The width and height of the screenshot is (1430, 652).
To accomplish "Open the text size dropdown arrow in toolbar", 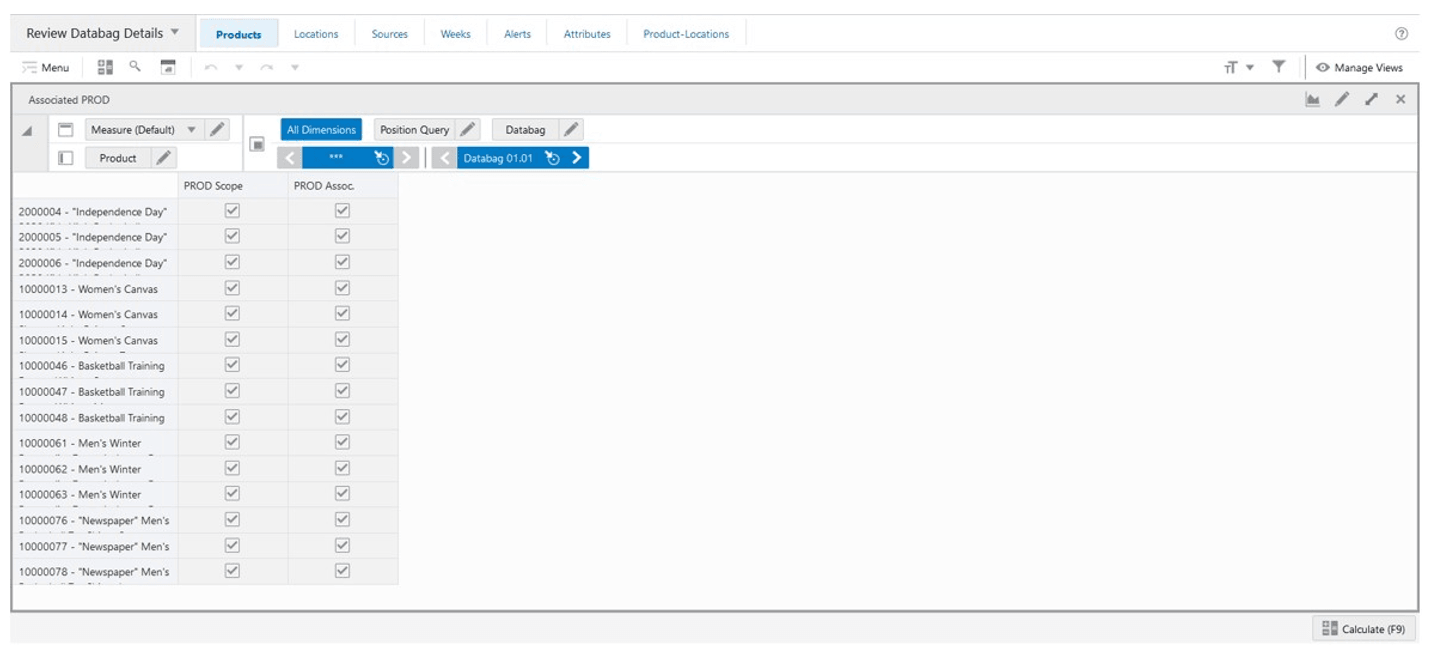I will (x=1250, y=67).
